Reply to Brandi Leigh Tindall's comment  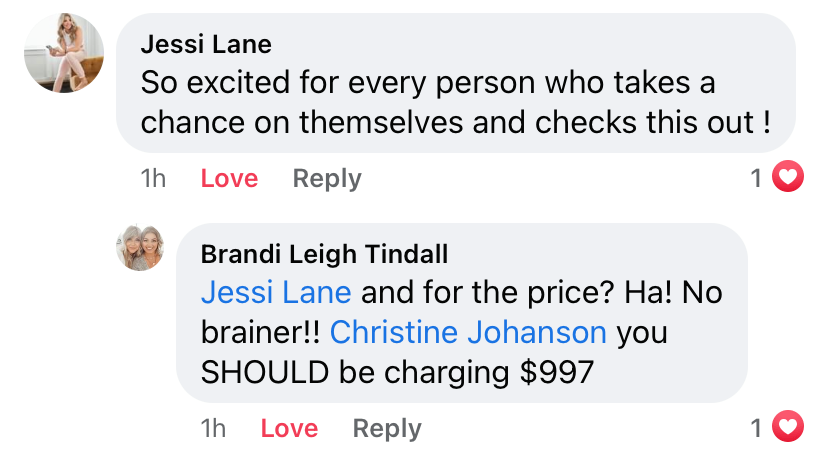point(386,429)
